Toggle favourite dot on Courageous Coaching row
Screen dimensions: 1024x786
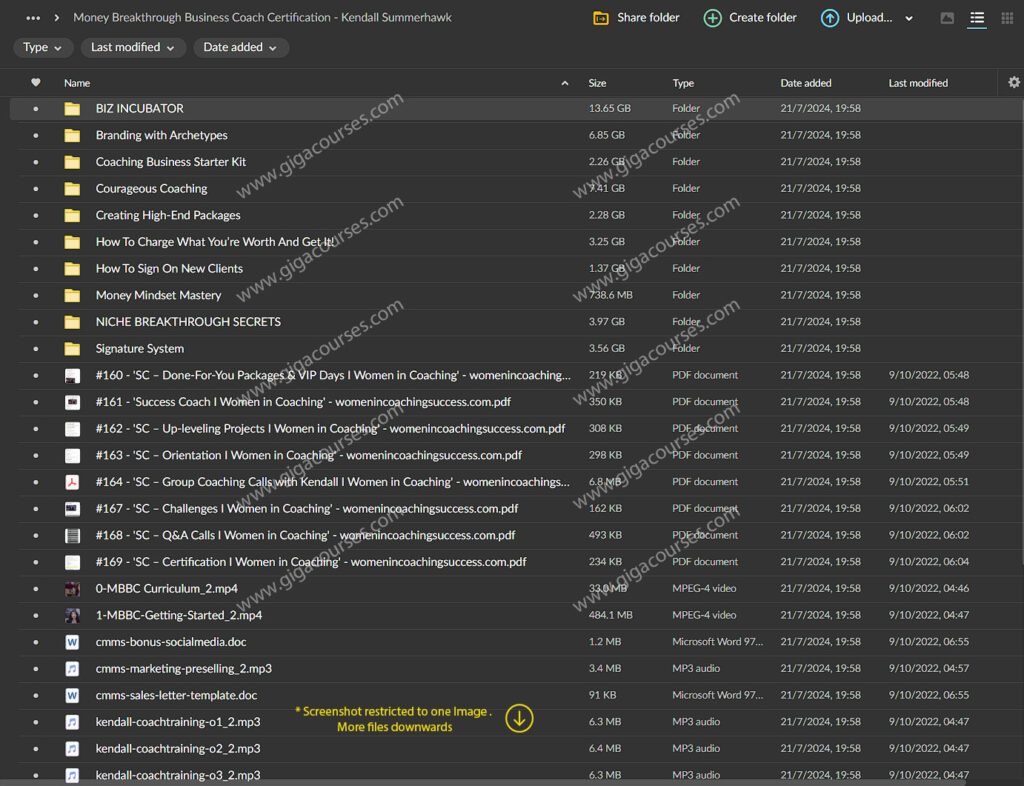click(36, 189)
